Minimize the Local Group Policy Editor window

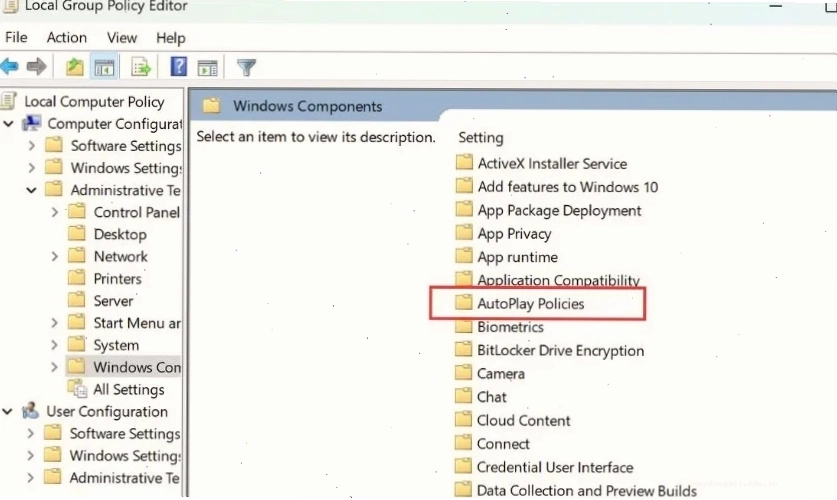point(776,6)
